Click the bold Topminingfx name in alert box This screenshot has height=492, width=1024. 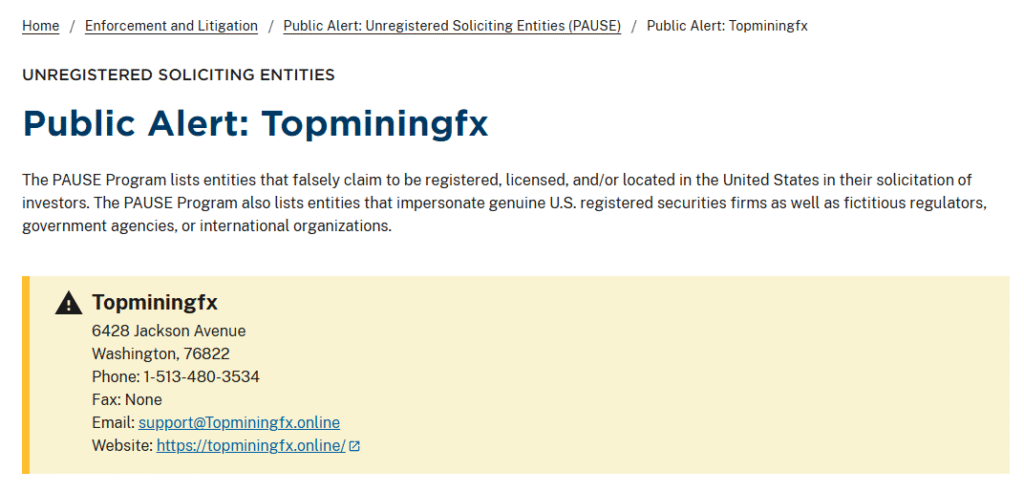(x=155, y=303)
